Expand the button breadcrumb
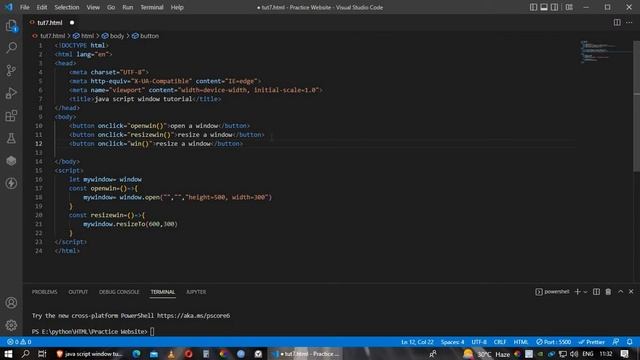This screenshot has width=640, height=360. (x=145, y=36)
